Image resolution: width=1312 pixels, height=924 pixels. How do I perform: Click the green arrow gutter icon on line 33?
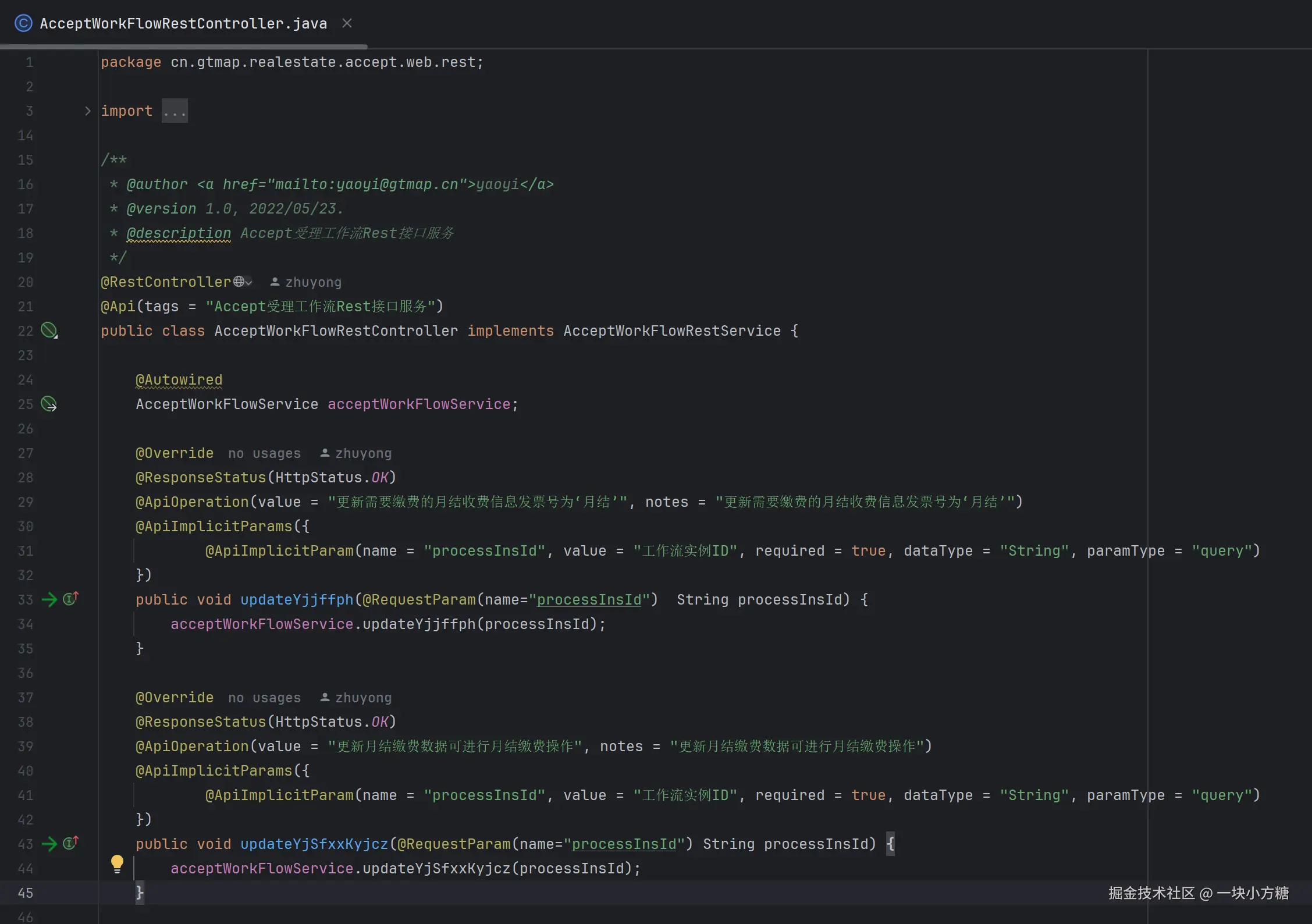point(49,599)
